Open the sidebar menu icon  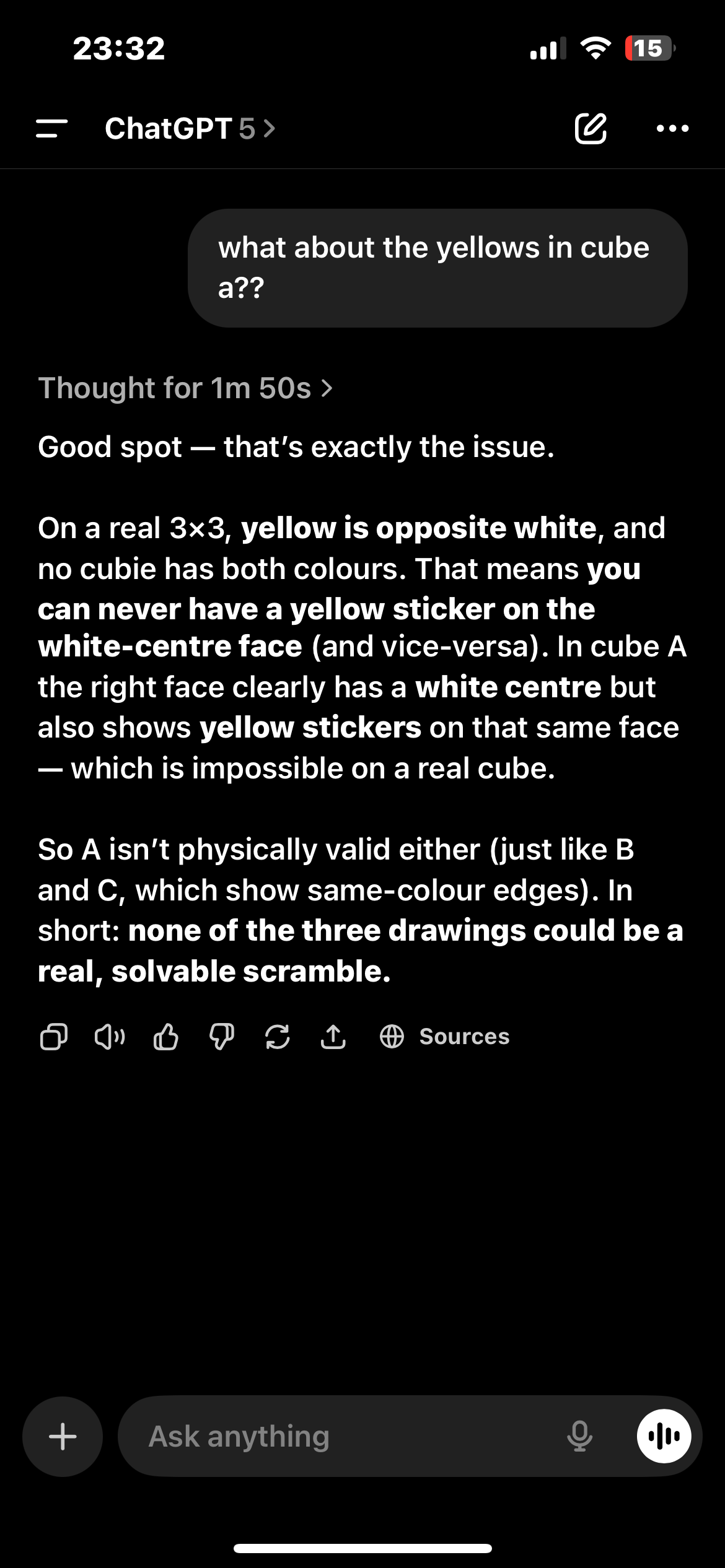[x=51, y=129]
